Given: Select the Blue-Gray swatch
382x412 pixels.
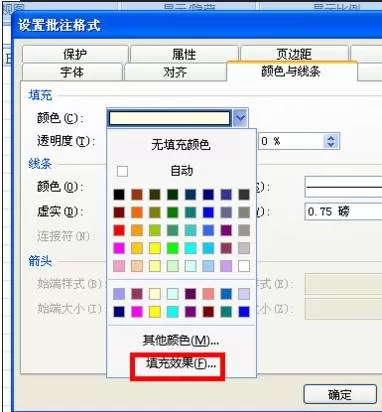Looking at the screenshot, I should [x=226, y=212].
